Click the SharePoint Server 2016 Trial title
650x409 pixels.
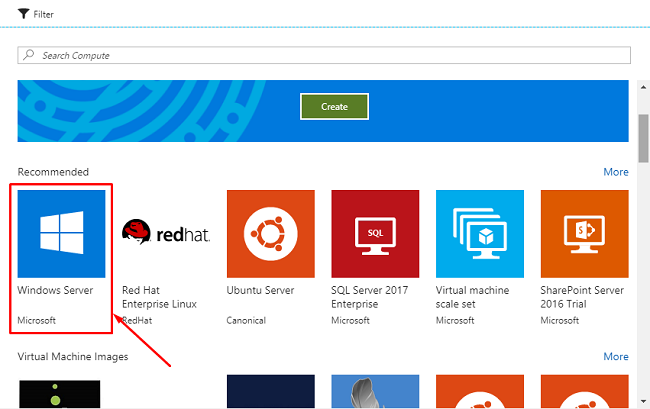click(582, 297)
